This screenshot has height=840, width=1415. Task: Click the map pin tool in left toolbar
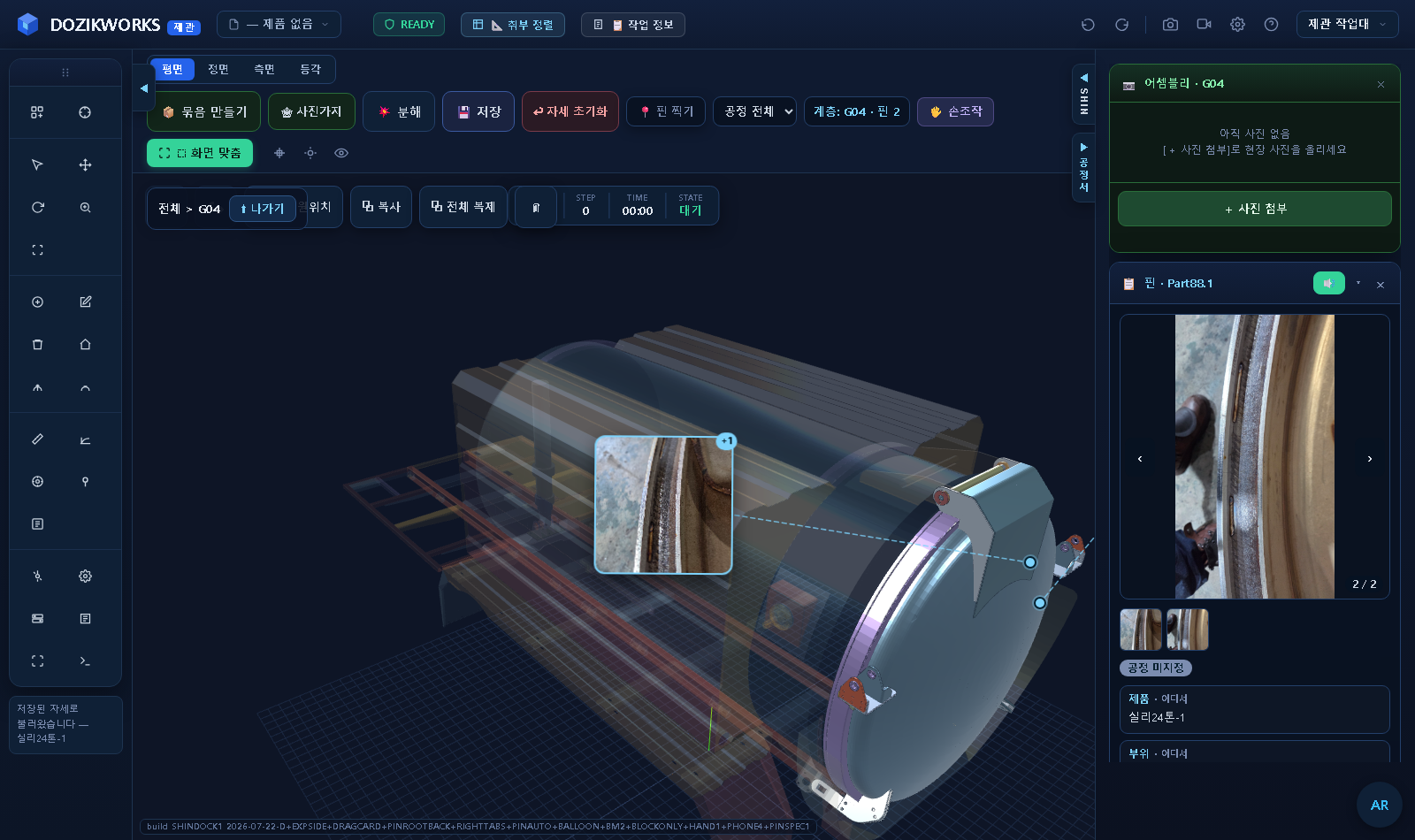[85, 482]
